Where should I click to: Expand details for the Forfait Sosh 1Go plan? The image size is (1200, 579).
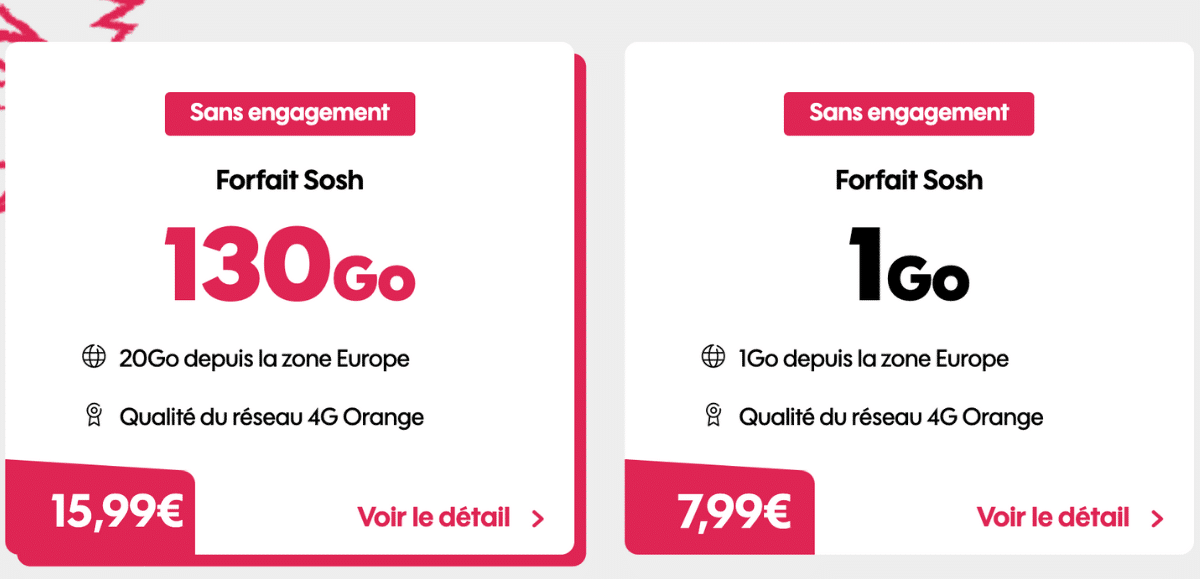tap(1052, 517)
